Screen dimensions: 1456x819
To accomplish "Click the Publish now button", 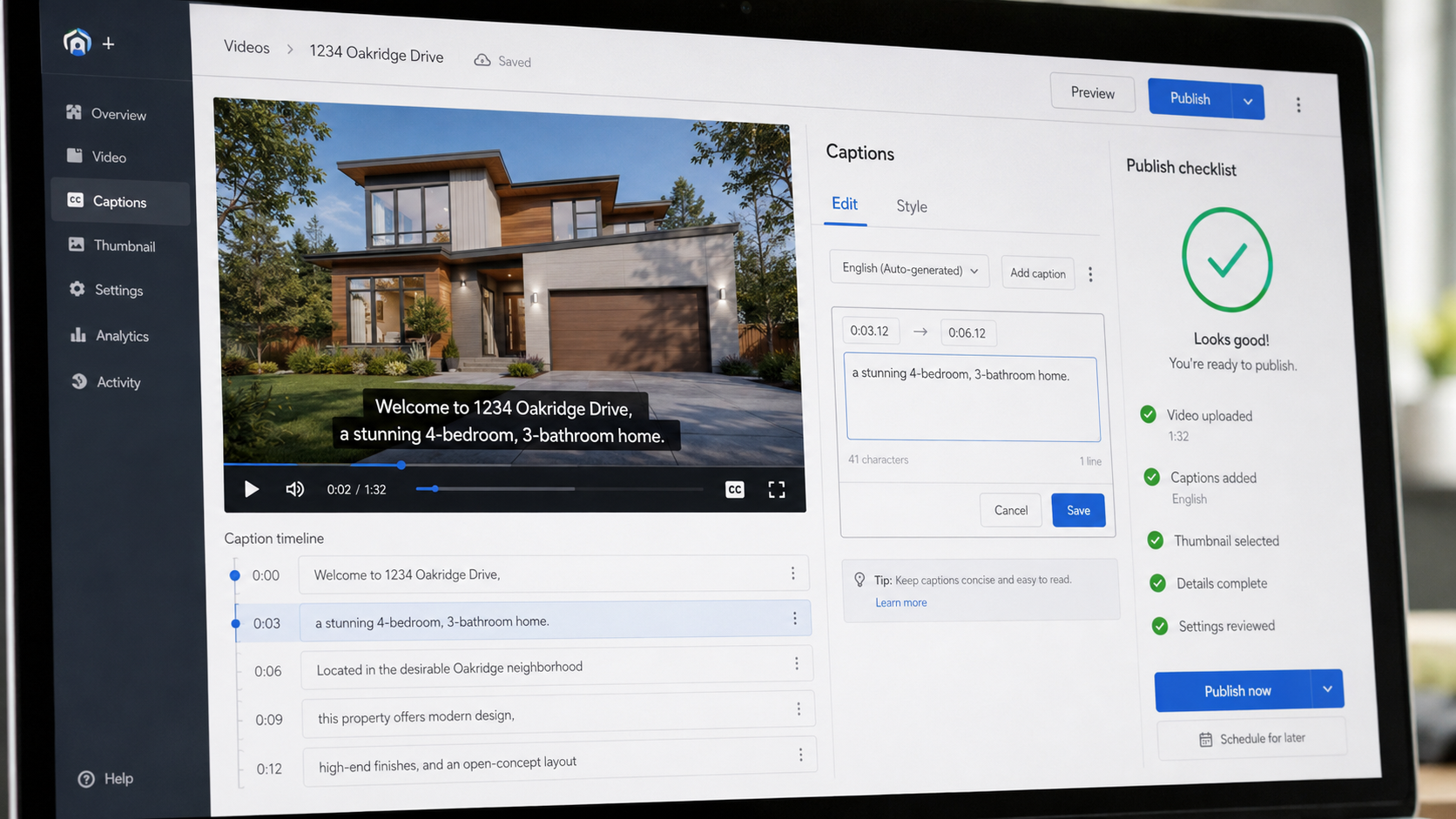I will point(1233,690).
